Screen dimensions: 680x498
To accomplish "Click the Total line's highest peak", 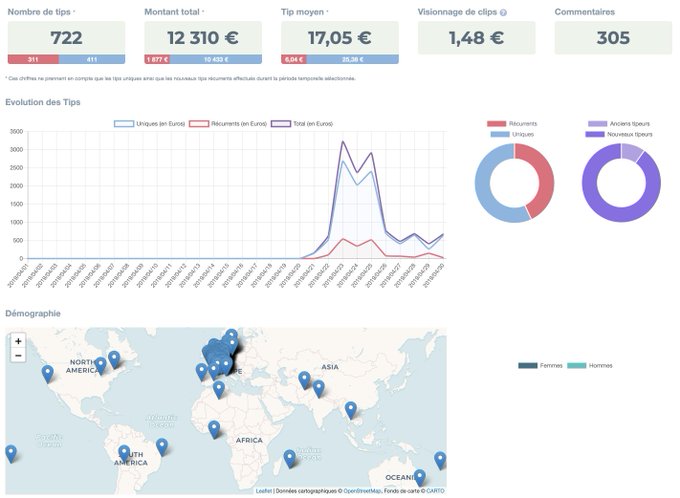I will pyautogui.click(x=343, y=141).
